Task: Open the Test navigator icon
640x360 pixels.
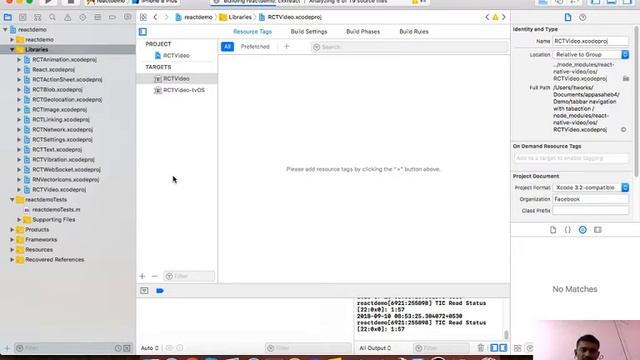Action: coord(82,17)
